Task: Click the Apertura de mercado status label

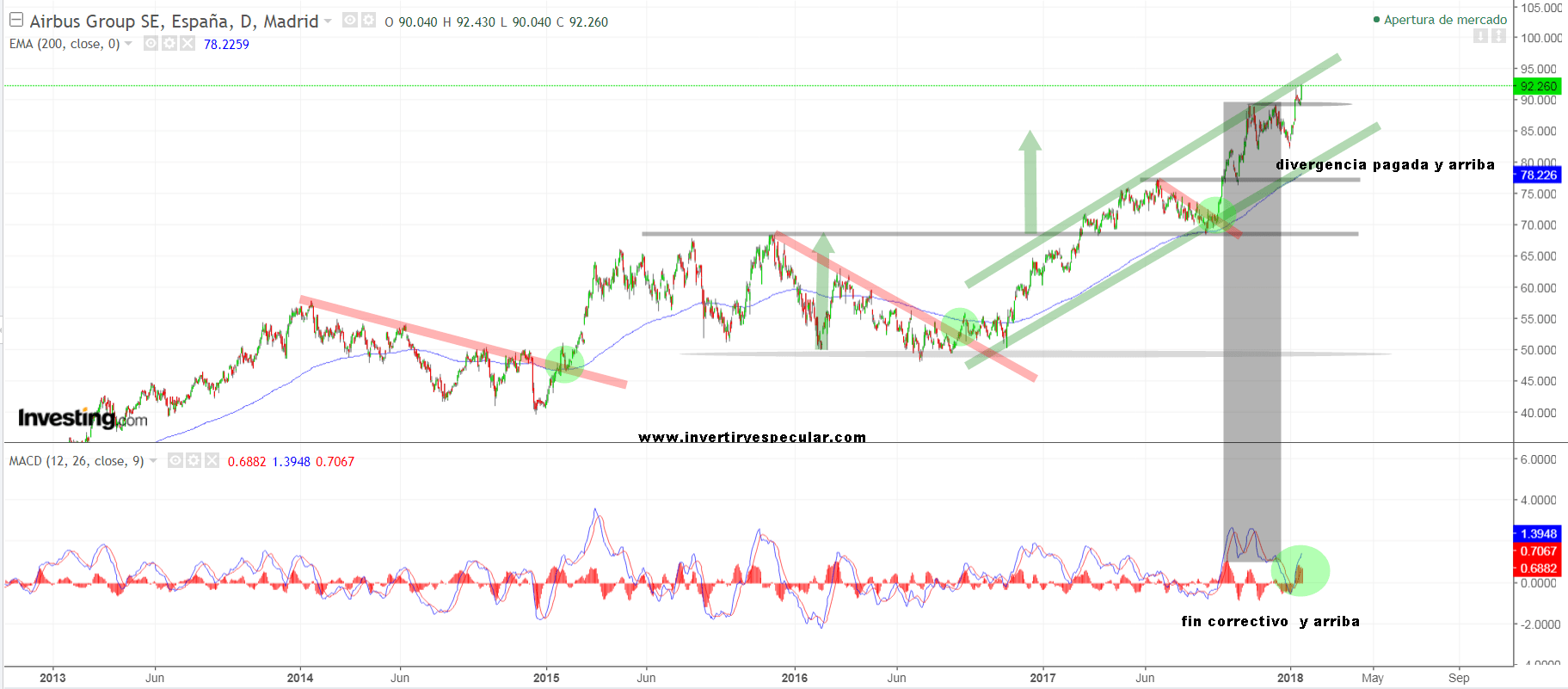Action: [x=1444, y=20]
